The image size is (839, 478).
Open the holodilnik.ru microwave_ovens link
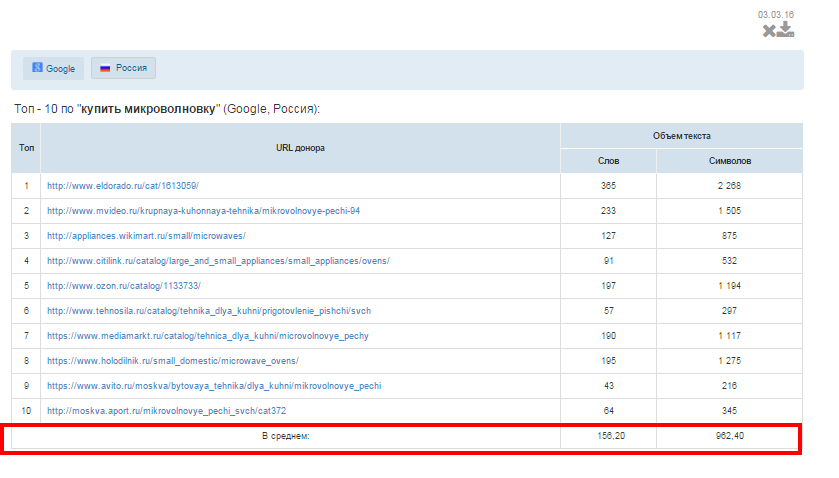(x=173, y=361)
